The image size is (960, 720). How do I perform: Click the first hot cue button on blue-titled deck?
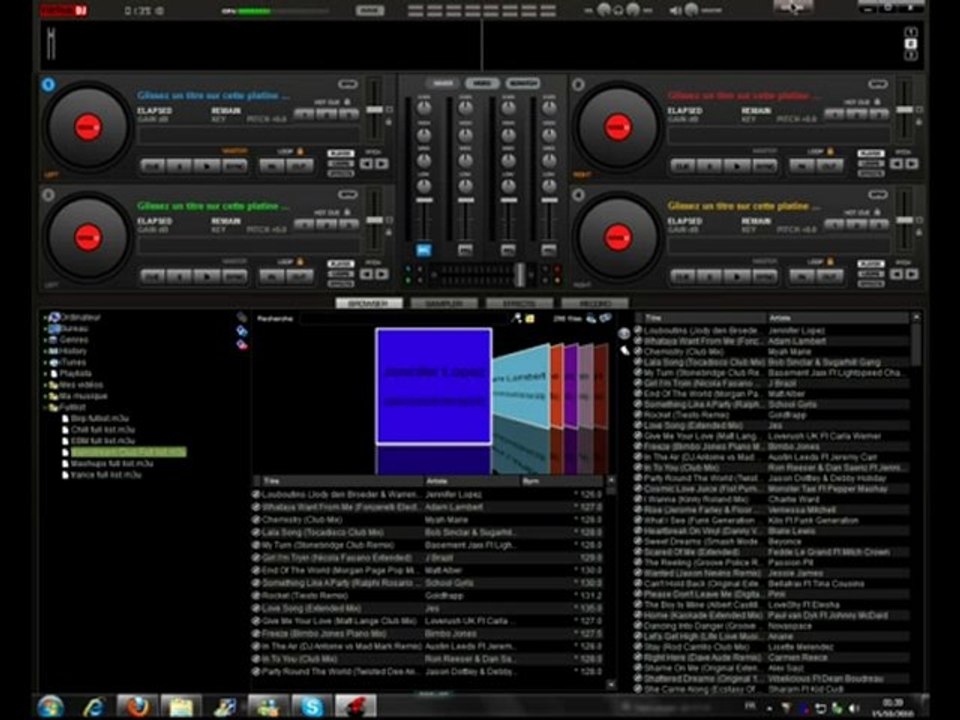coord(304,114)
